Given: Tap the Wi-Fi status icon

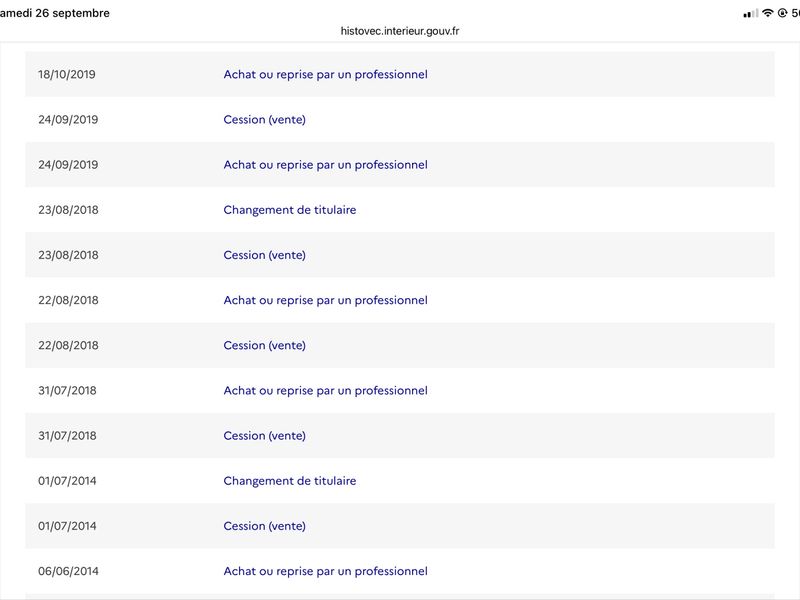Looking at the screenshot, I should pyautogui.click(x=767, y=13).
